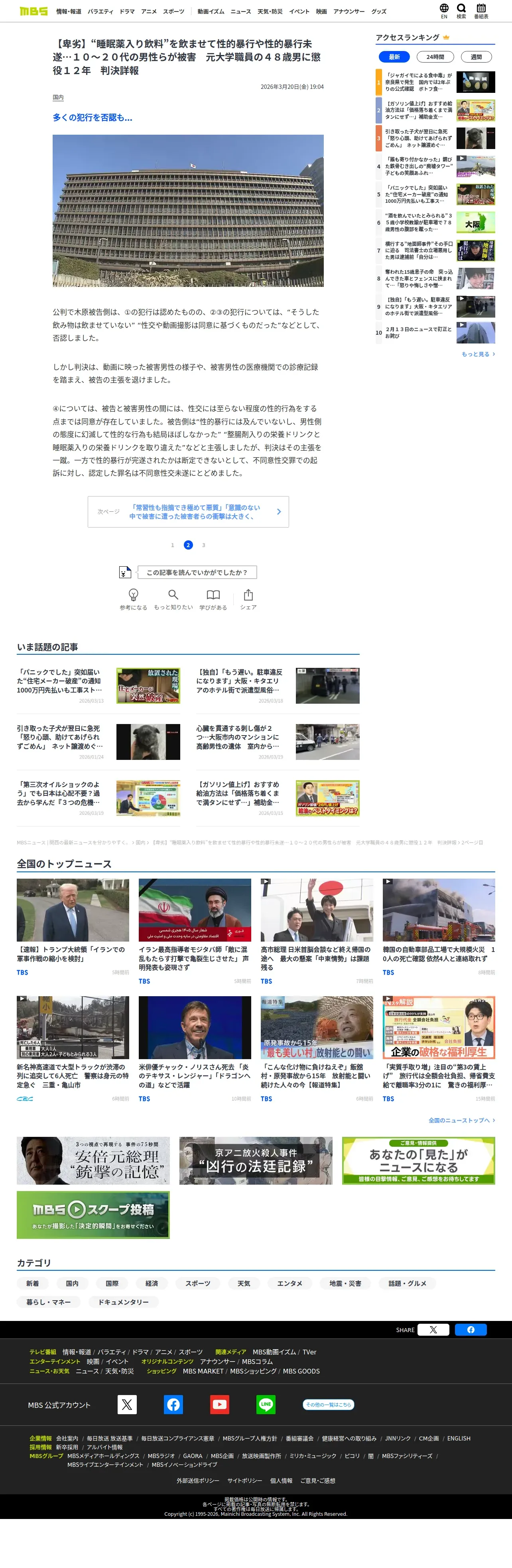Select the 経済 category chip
The height and width of the screenshot is (1568, 512).
pyautogui.click(x=152, y=1283)
